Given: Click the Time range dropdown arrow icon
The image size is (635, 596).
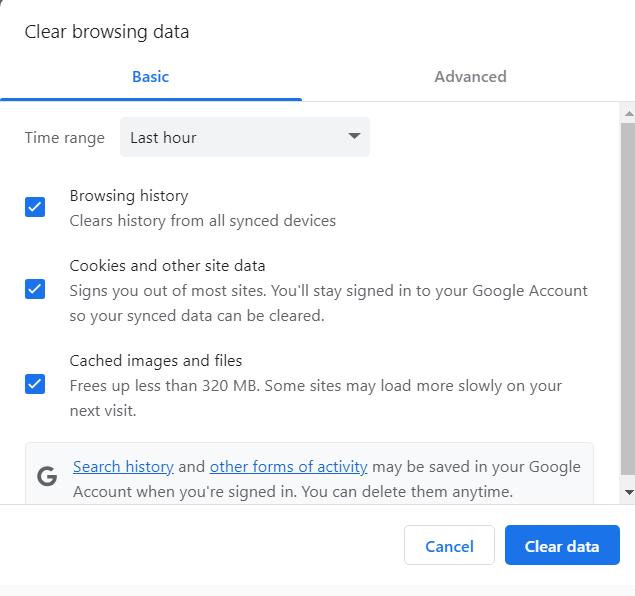Looking at the screenshot, I should click(x=354, y=137).
